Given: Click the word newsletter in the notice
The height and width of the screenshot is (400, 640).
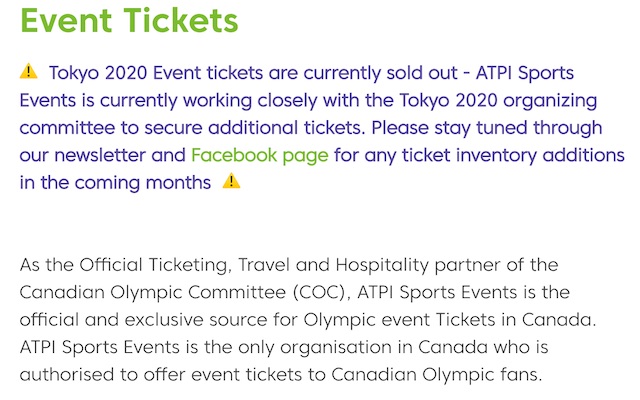Looking at the screenshot, I should tap(100, 156).
